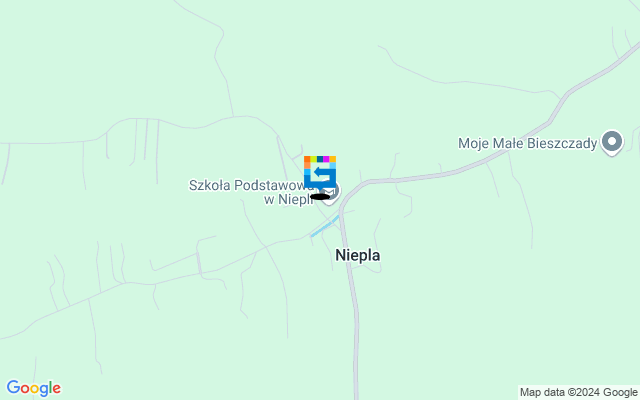The width and height of the screenshot is (640, 400).
Task: Select the Moje Małe Bieszczady place label
Action: point(527,143)
